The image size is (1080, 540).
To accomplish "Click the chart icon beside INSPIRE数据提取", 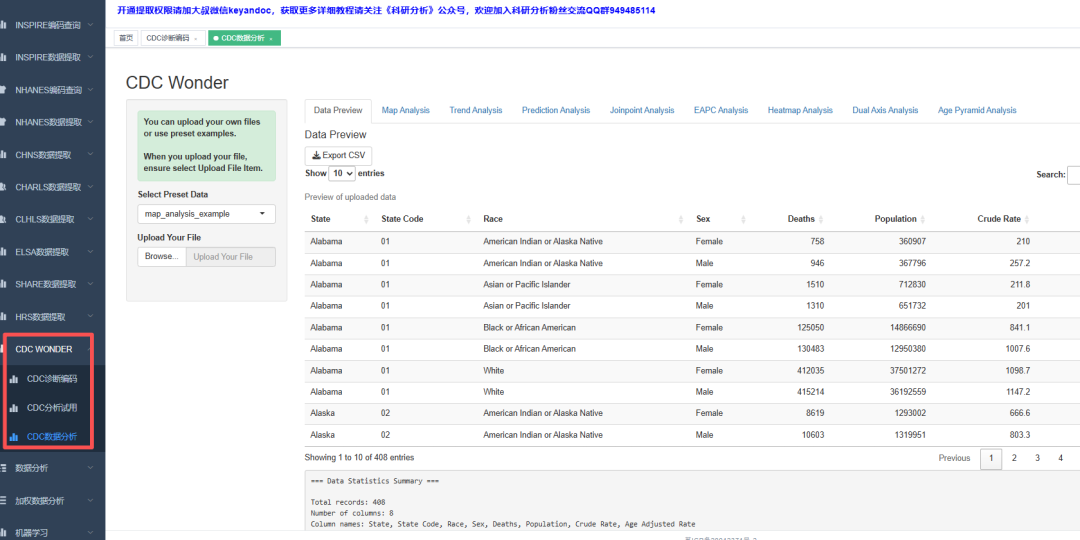I will 4,57.
